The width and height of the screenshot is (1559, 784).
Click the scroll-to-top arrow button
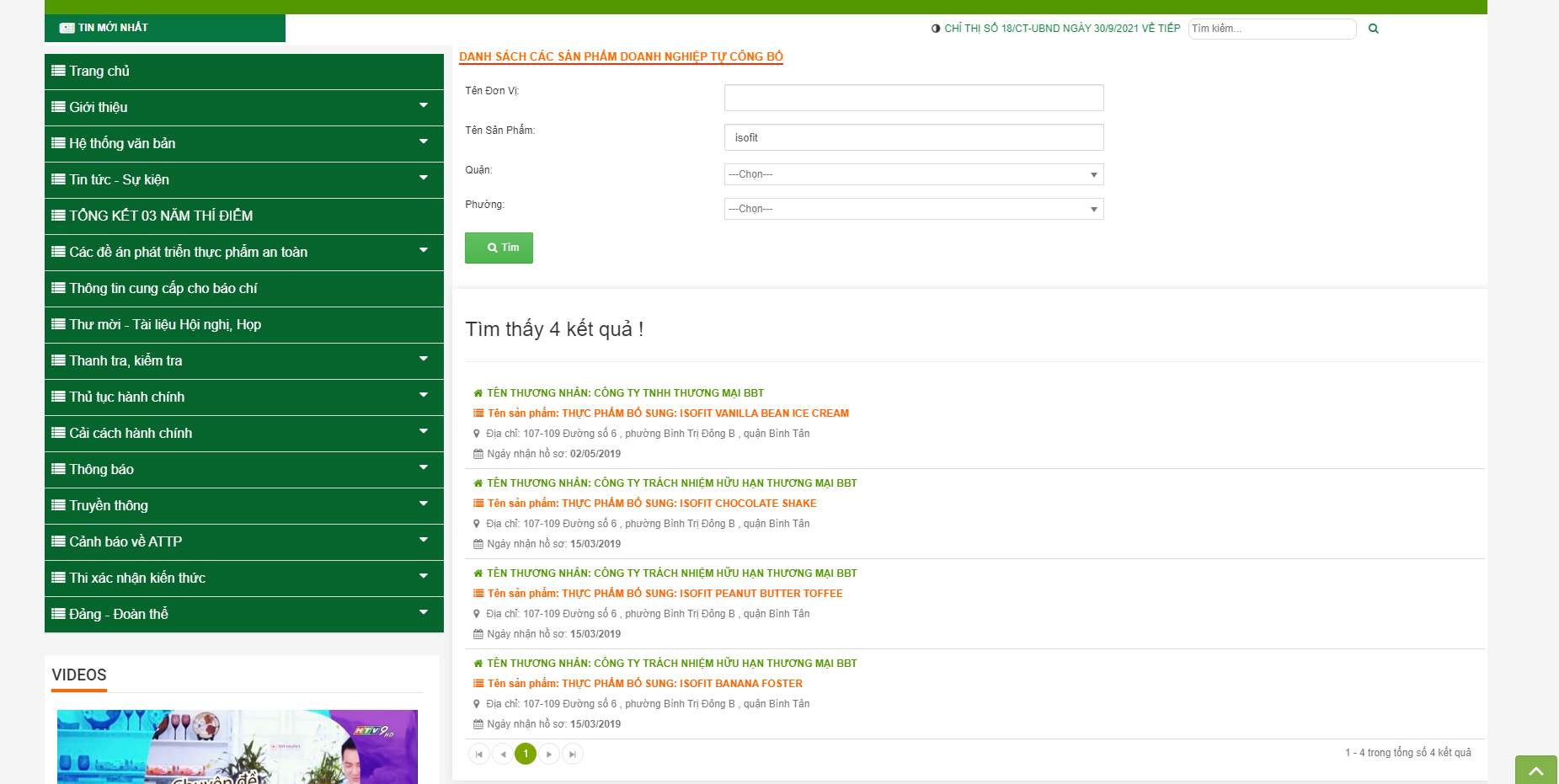(1535, 770)
